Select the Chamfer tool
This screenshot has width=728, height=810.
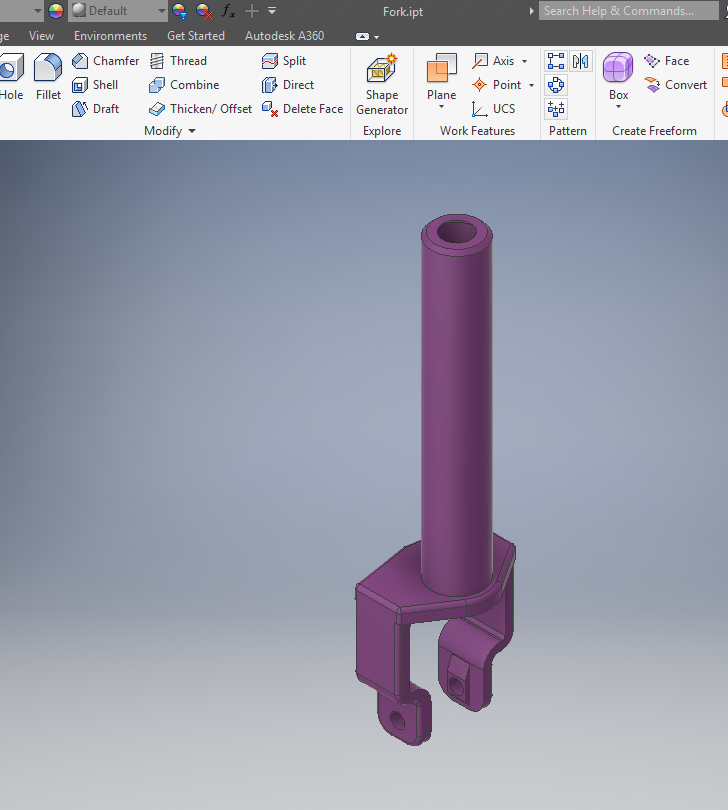[x=106, y=61]
